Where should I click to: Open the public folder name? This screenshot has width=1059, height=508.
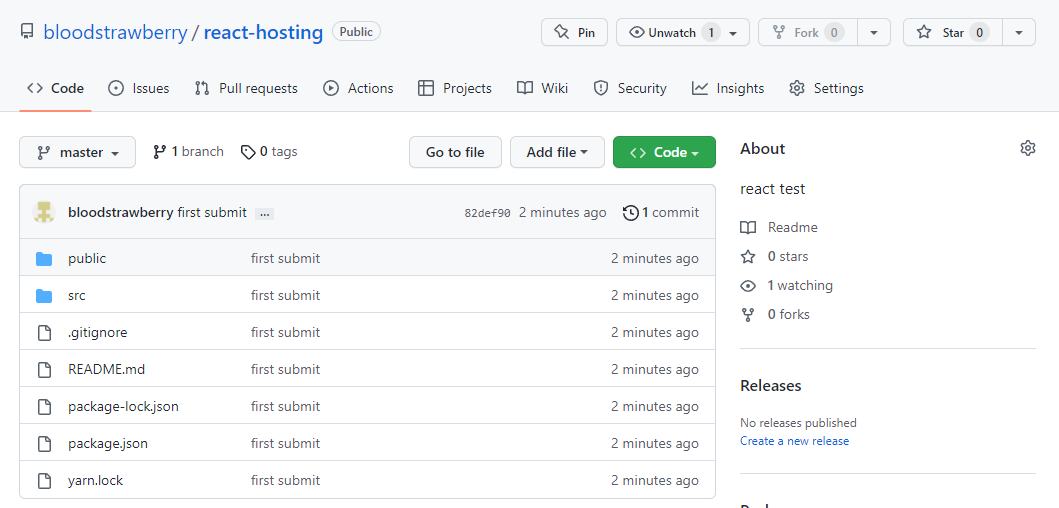click(x=87, y=259)
